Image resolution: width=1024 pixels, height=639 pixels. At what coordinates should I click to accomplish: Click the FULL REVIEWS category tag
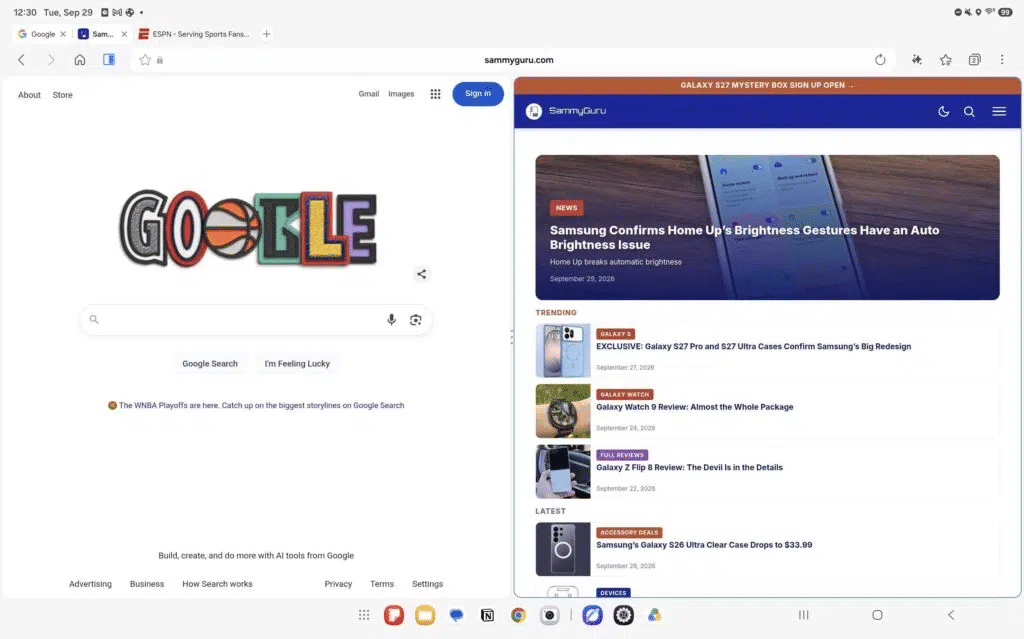point(622,455)
